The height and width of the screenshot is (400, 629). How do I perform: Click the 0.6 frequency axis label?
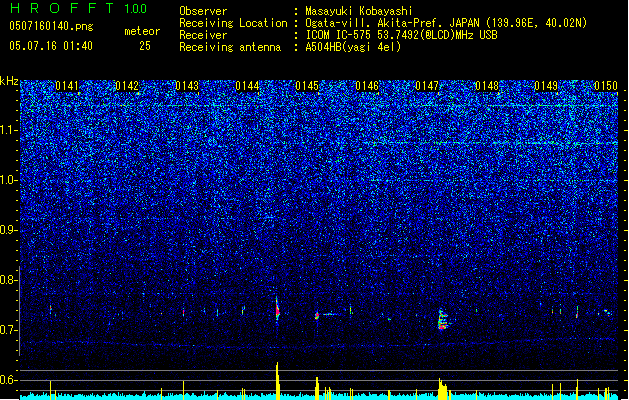click(9, 380)
